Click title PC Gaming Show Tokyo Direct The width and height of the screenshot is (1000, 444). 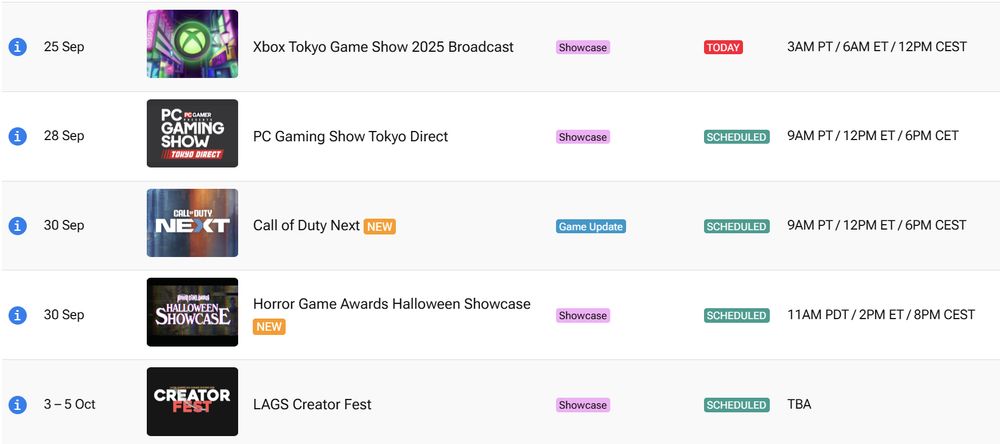pyautogui.click(x=351, y=137)
